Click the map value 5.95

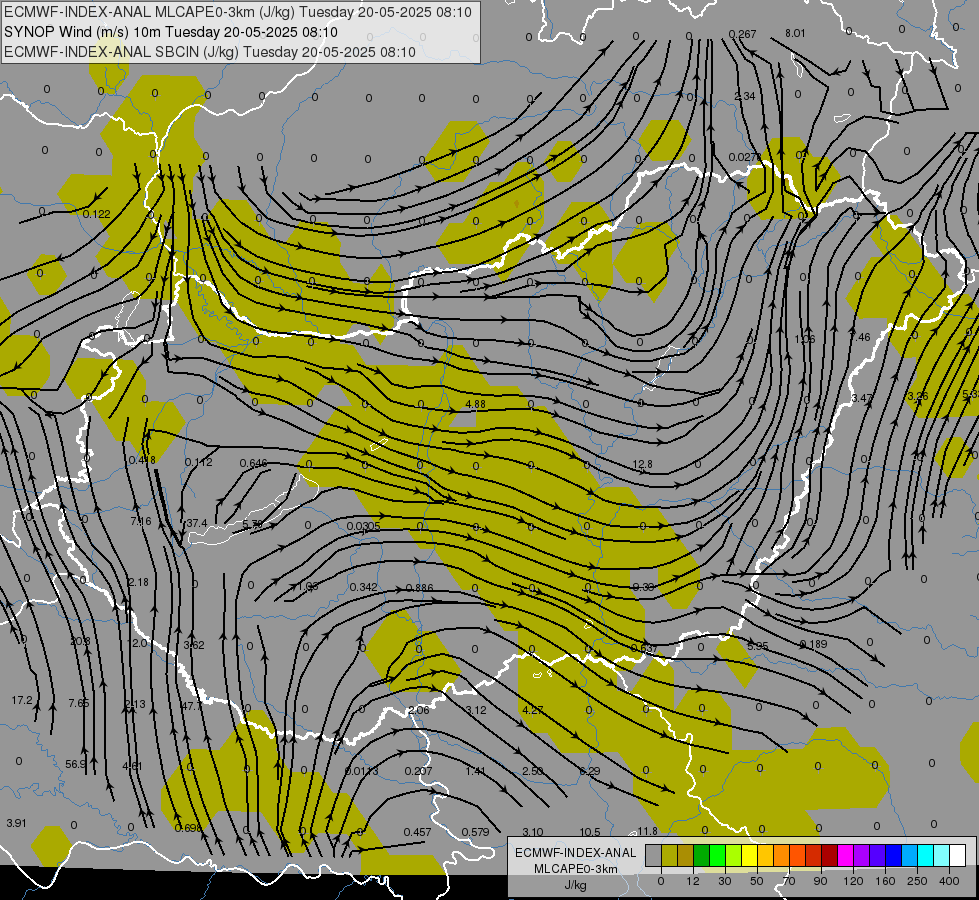pos(757,646)
